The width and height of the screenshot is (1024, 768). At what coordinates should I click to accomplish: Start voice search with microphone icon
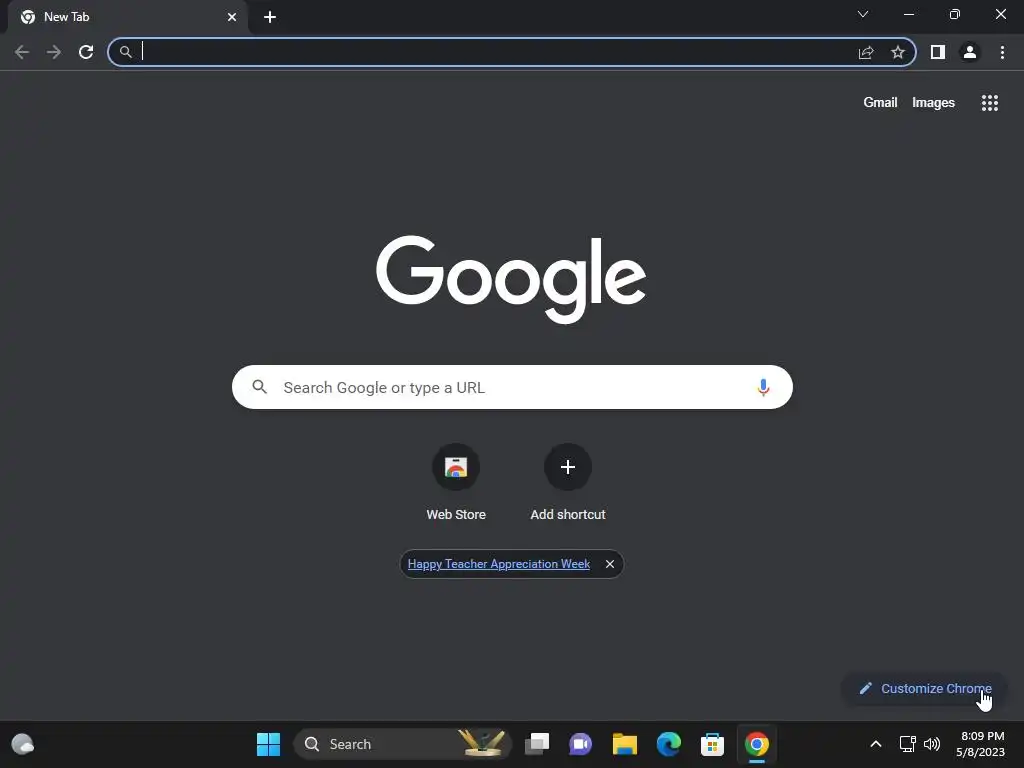point(763,387)
